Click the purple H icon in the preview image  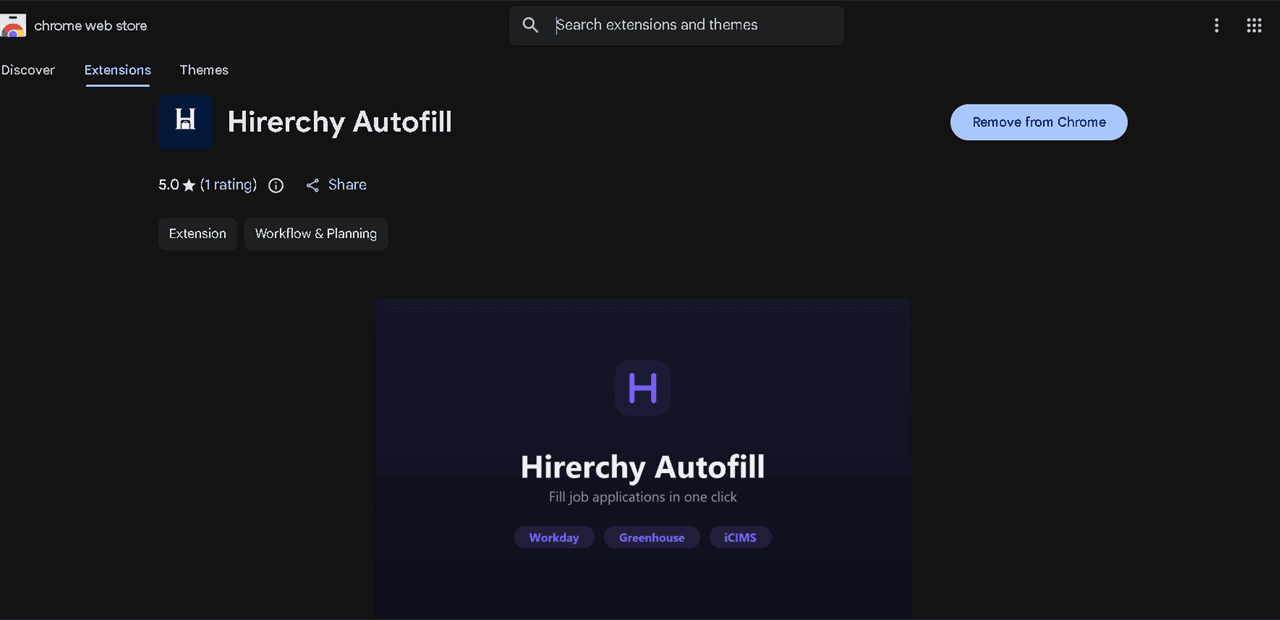point(643,387)
